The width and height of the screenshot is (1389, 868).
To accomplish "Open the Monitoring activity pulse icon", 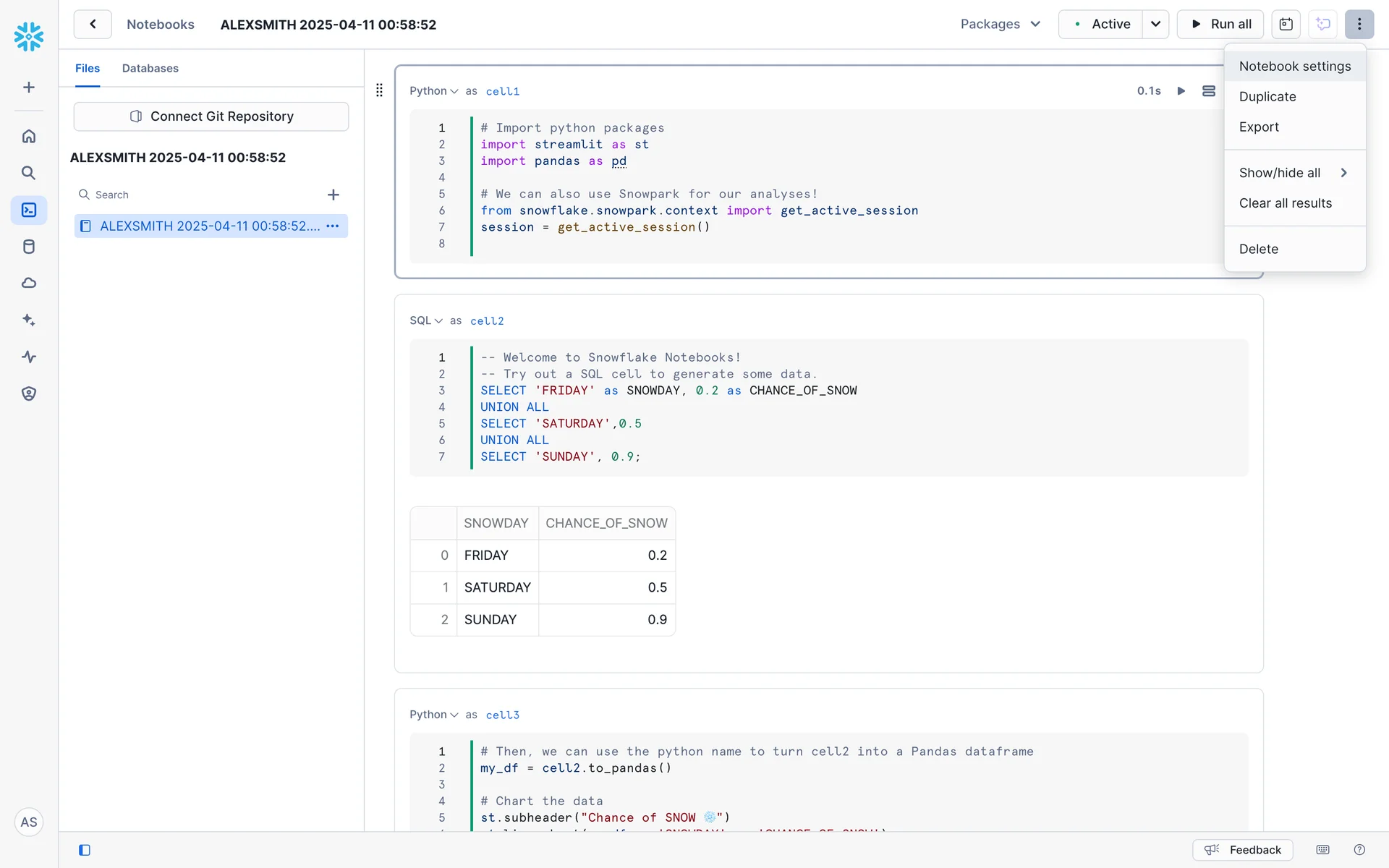I will (29, 357).
